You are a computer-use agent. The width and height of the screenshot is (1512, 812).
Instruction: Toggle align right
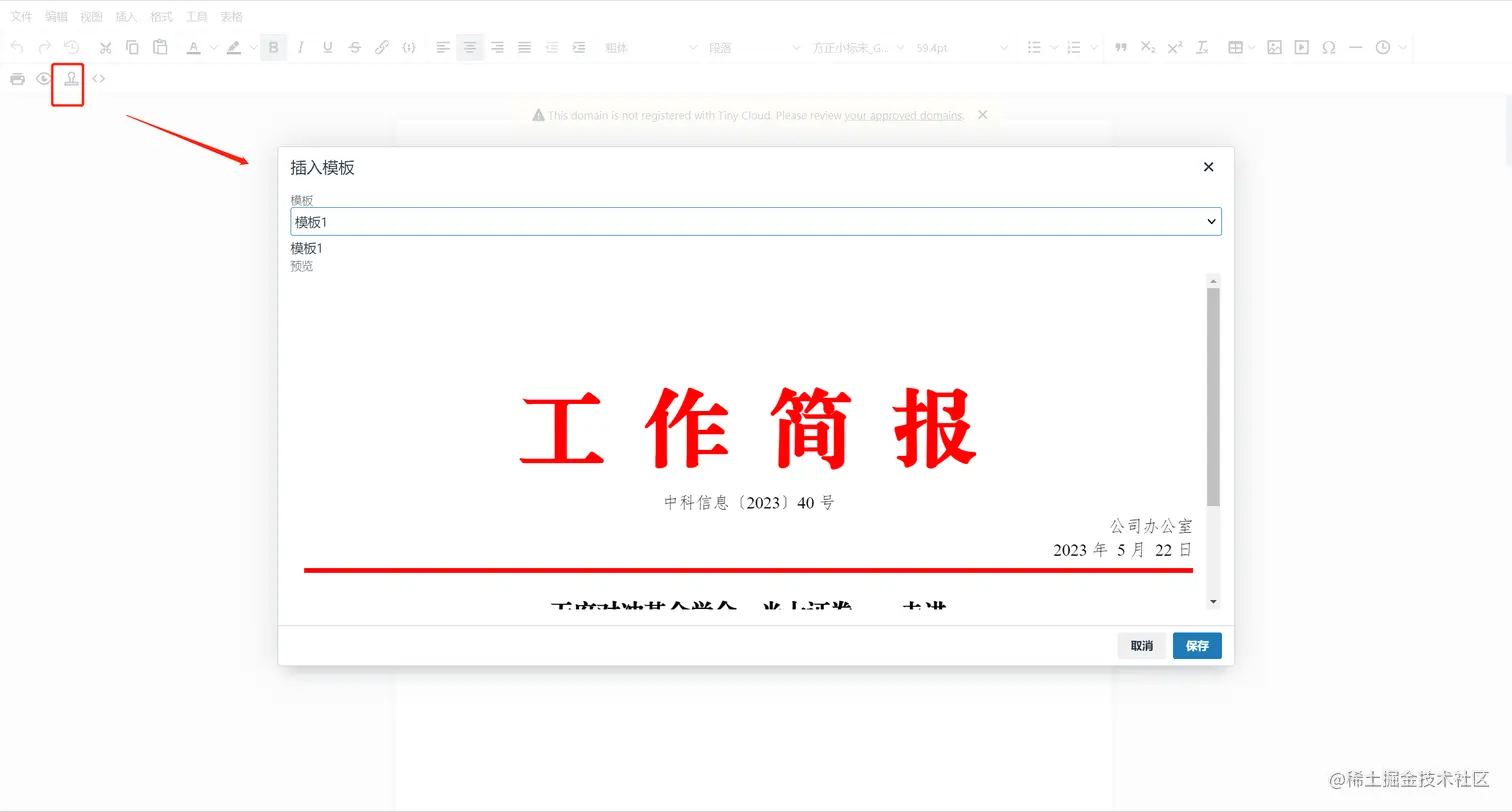[497, 47]
